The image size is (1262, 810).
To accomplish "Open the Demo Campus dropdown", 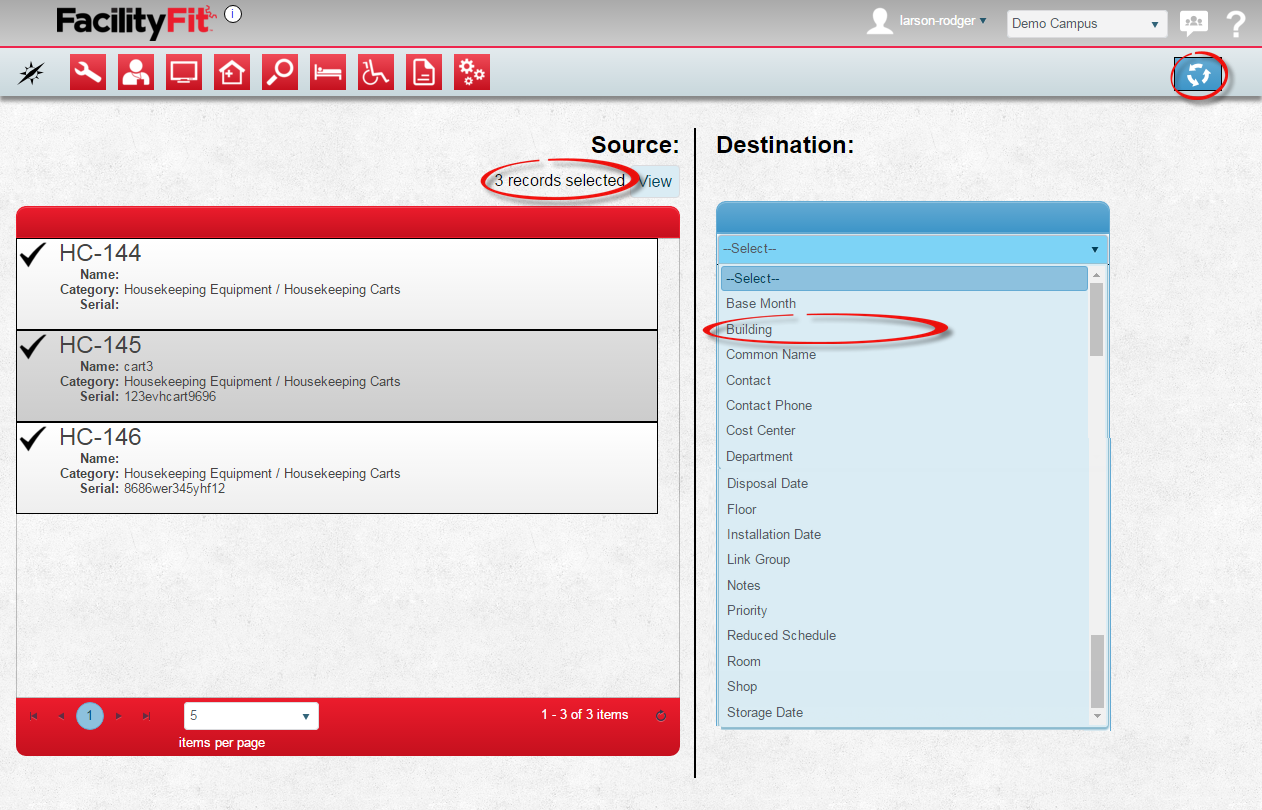I will tap(1086, 24).
